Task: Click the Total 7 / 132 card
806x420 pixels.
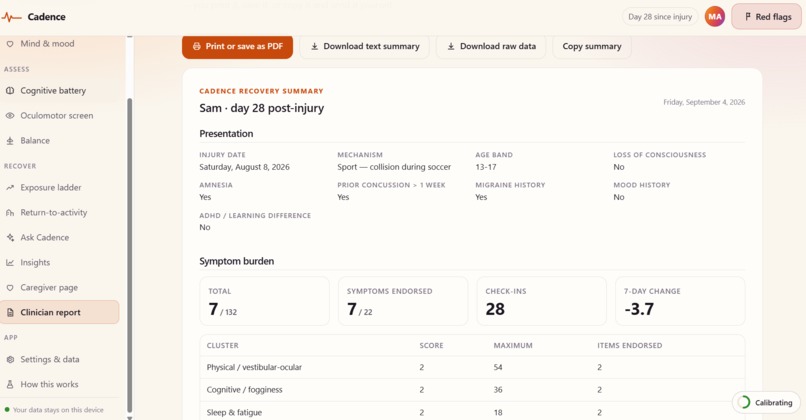Action: [264, 301]
